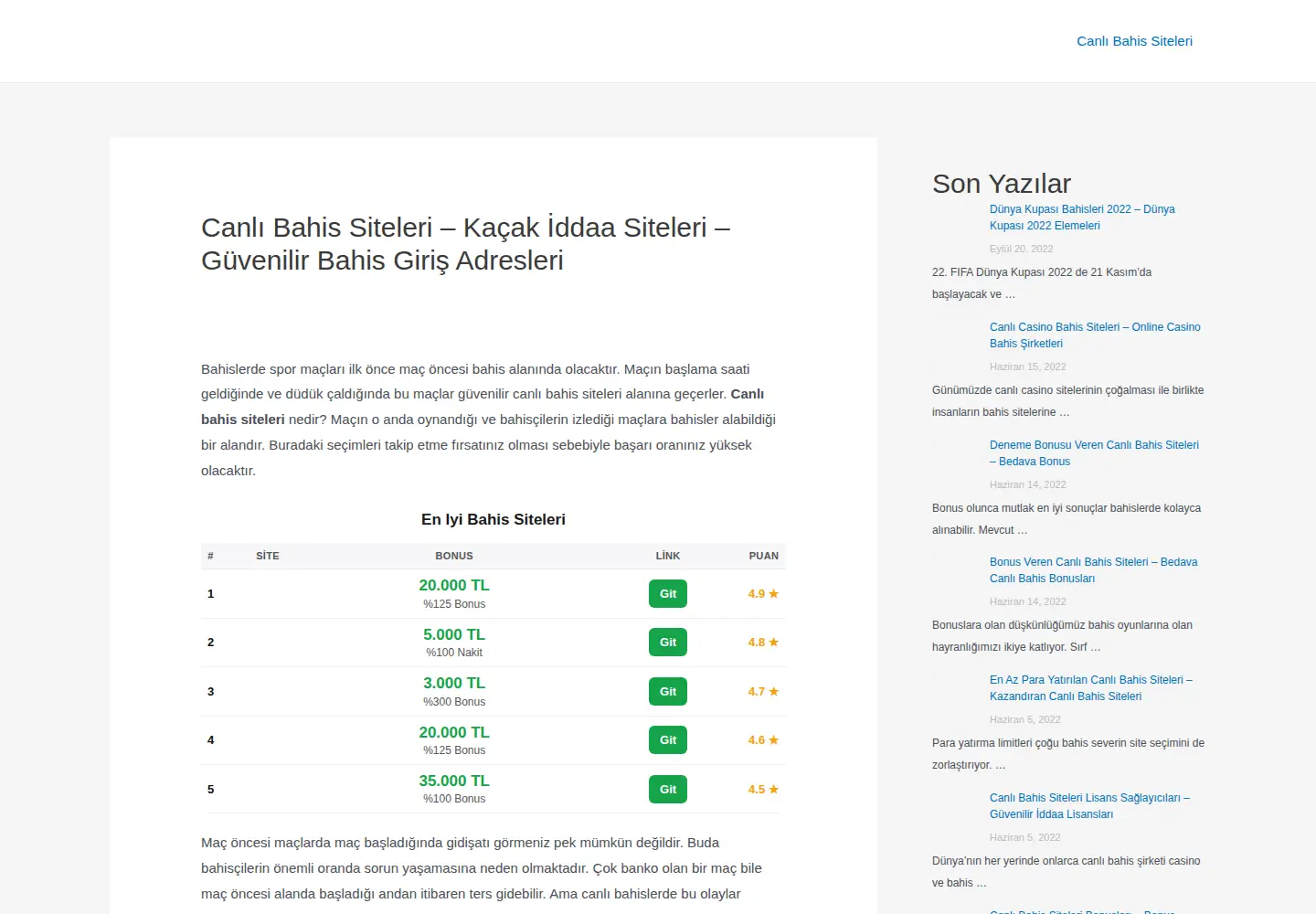The height and width of the screenshot is (914, 1316).
Task: Open En Az Para Yatırılan article link
Action: coord(1091,688)
